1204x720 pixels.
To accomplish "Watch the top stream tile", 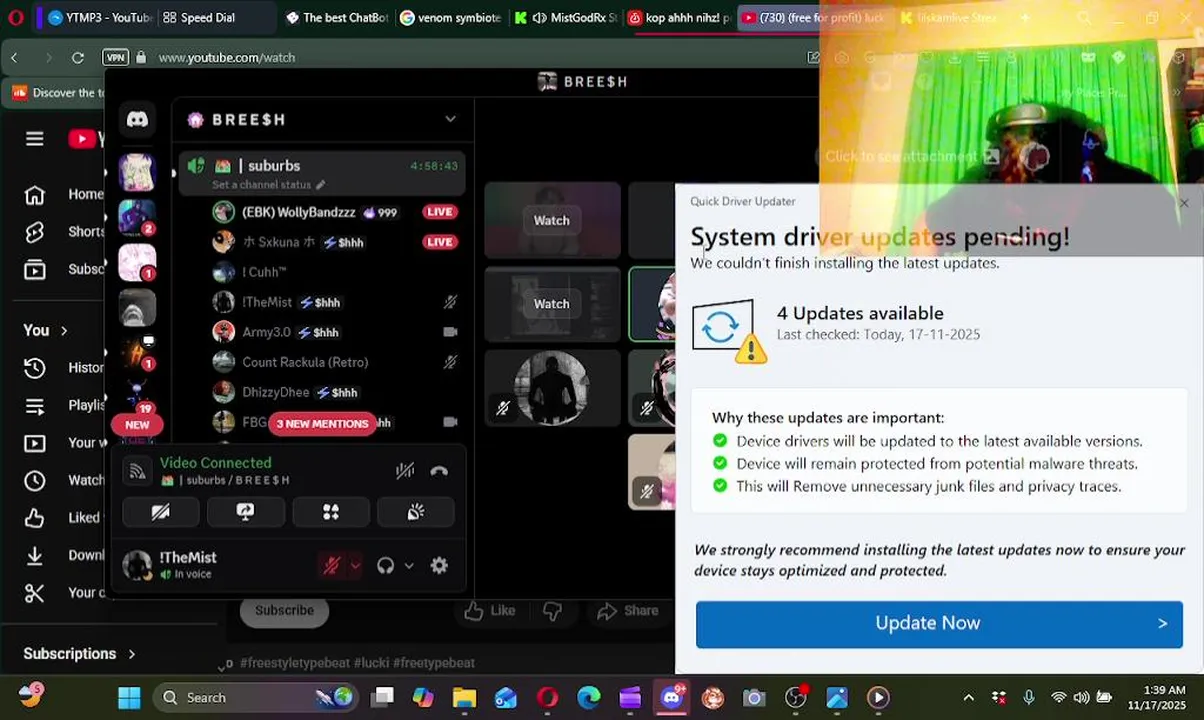I will coord(551,221).
